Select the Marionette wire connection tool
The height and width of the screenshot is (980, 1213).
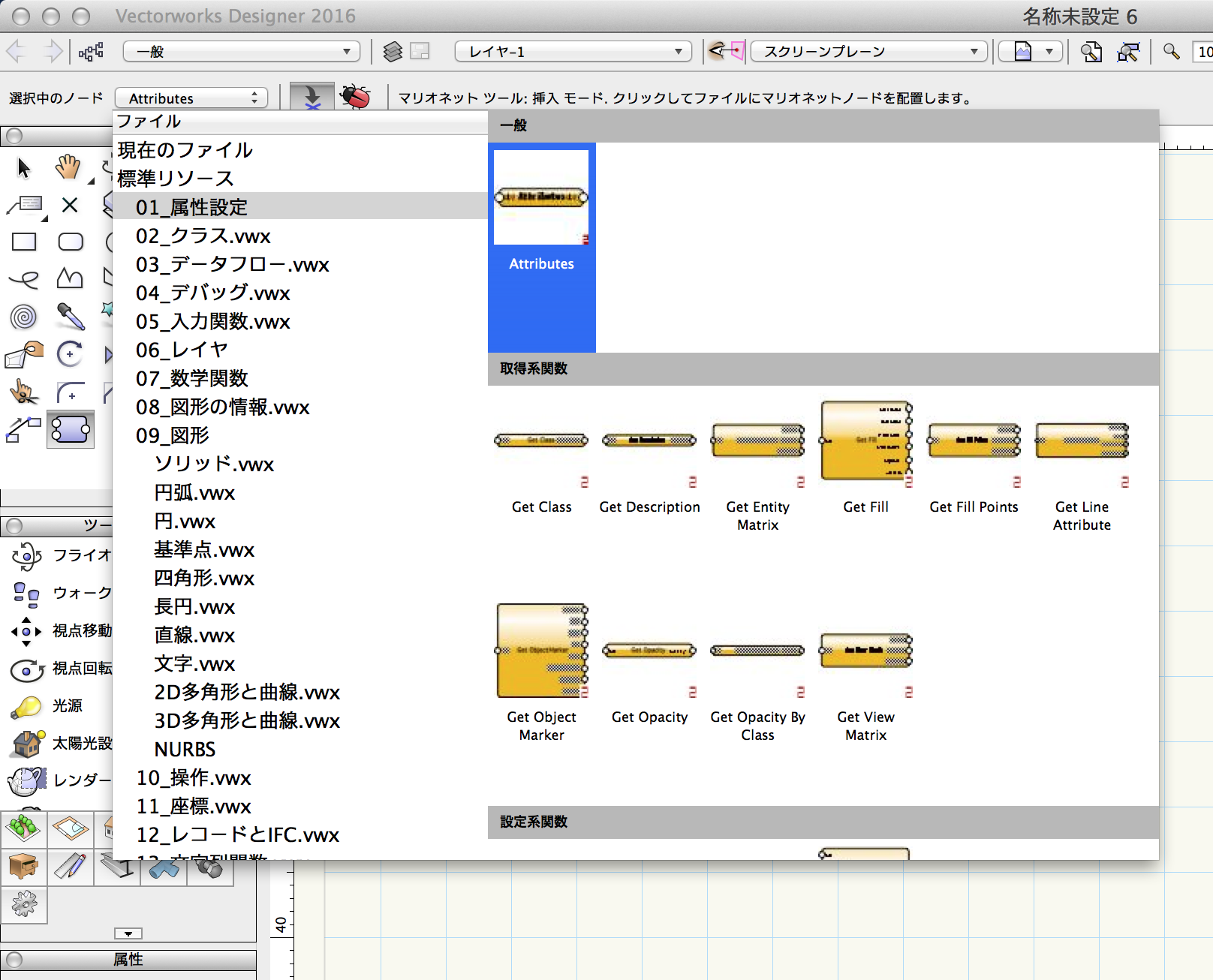[x=24, y=429]
